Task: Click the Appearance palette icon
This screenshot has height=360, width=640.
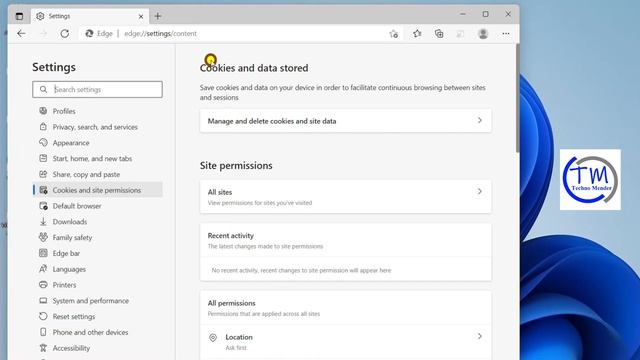Action: 43,142
